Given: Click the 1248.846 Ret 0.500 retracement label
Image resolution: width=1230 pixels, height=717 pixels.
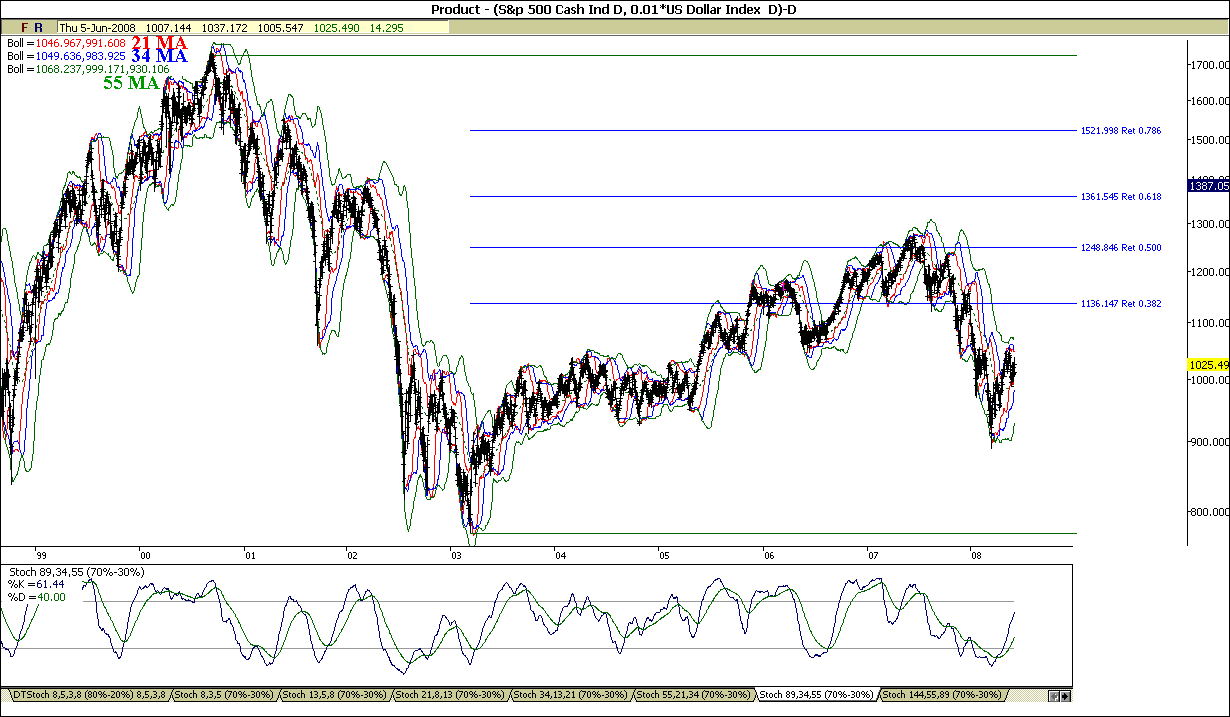Looking at the screenshot, I should point(1121,248).
